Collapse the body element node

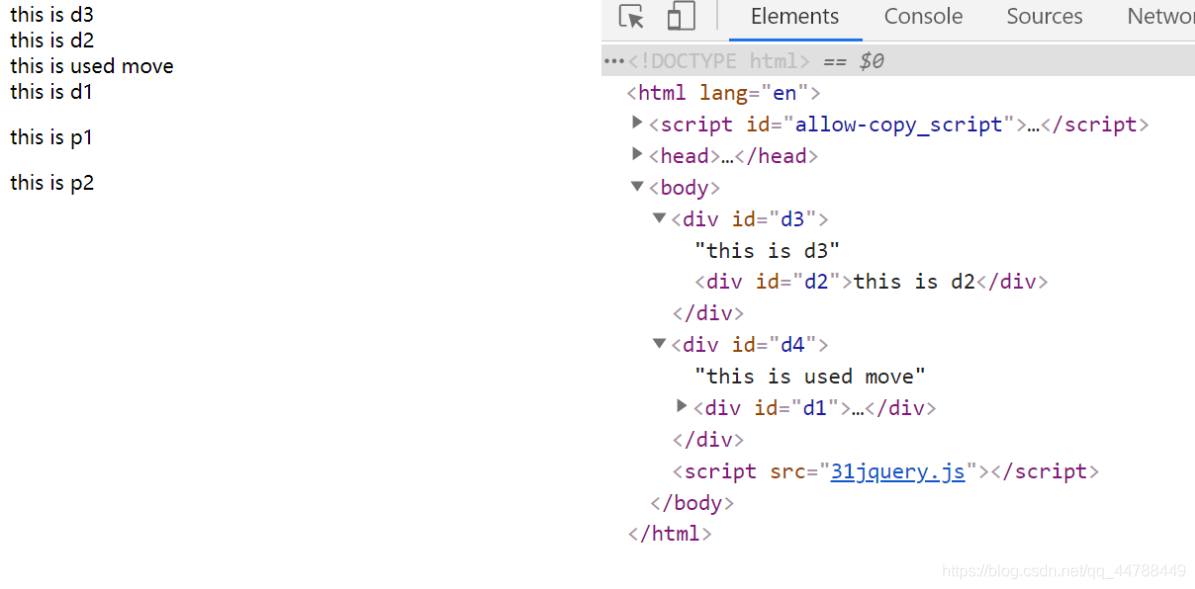pos(637,186)
